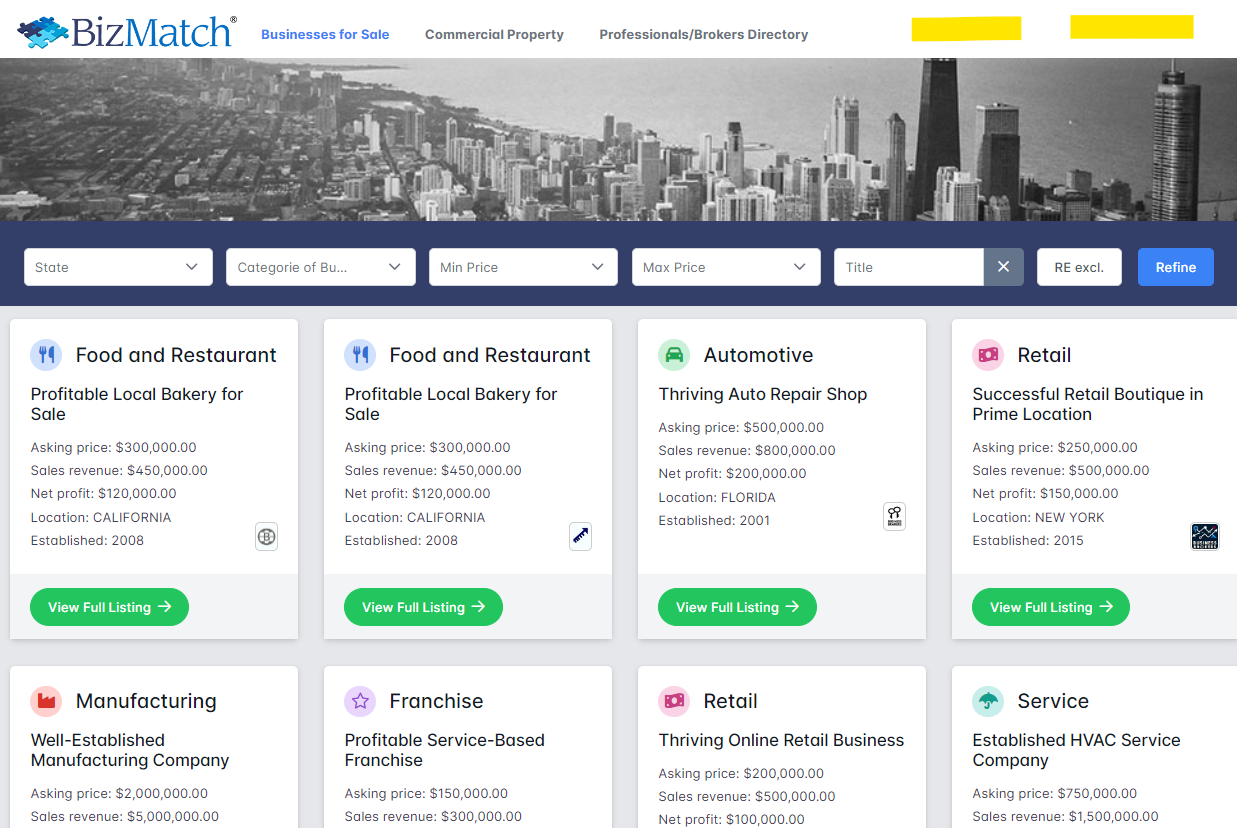The image size is (1237, 828).
Task: Click the BizMatch logo
Action: click(x=127, y=32)
